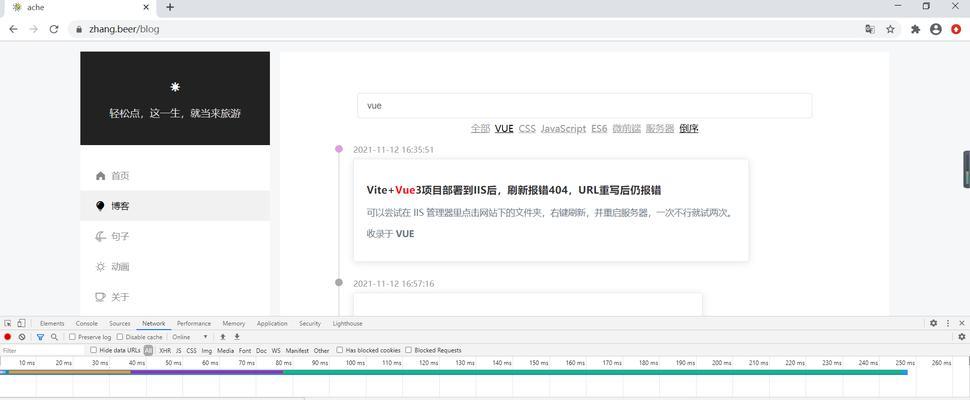The width and height of the screenshot is (970, 400).
Task: Click the network Filter text field
Action: pyautogui.click(x=42, y=351)
